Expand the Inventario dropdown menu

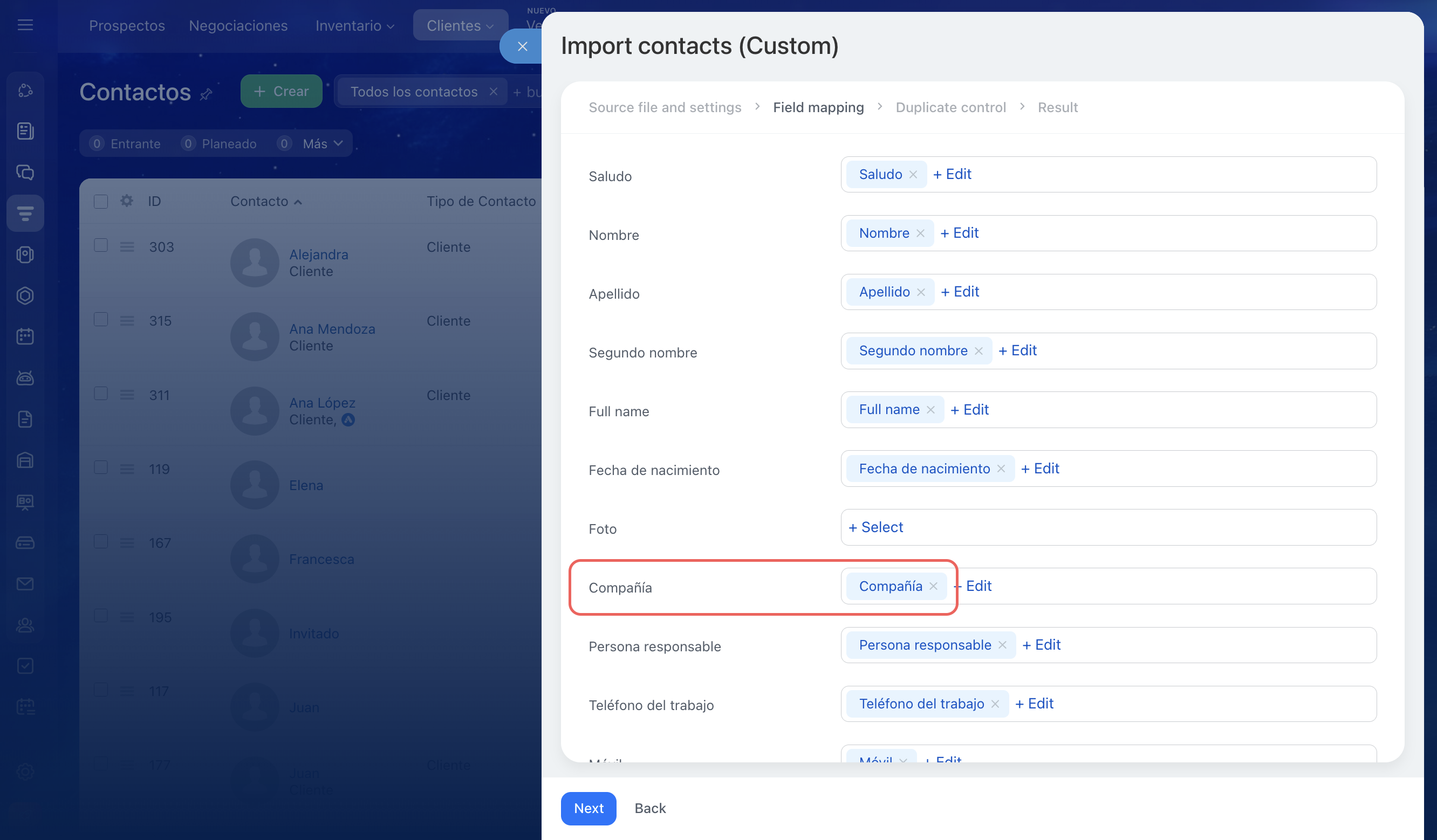click(x=355, y=26)
